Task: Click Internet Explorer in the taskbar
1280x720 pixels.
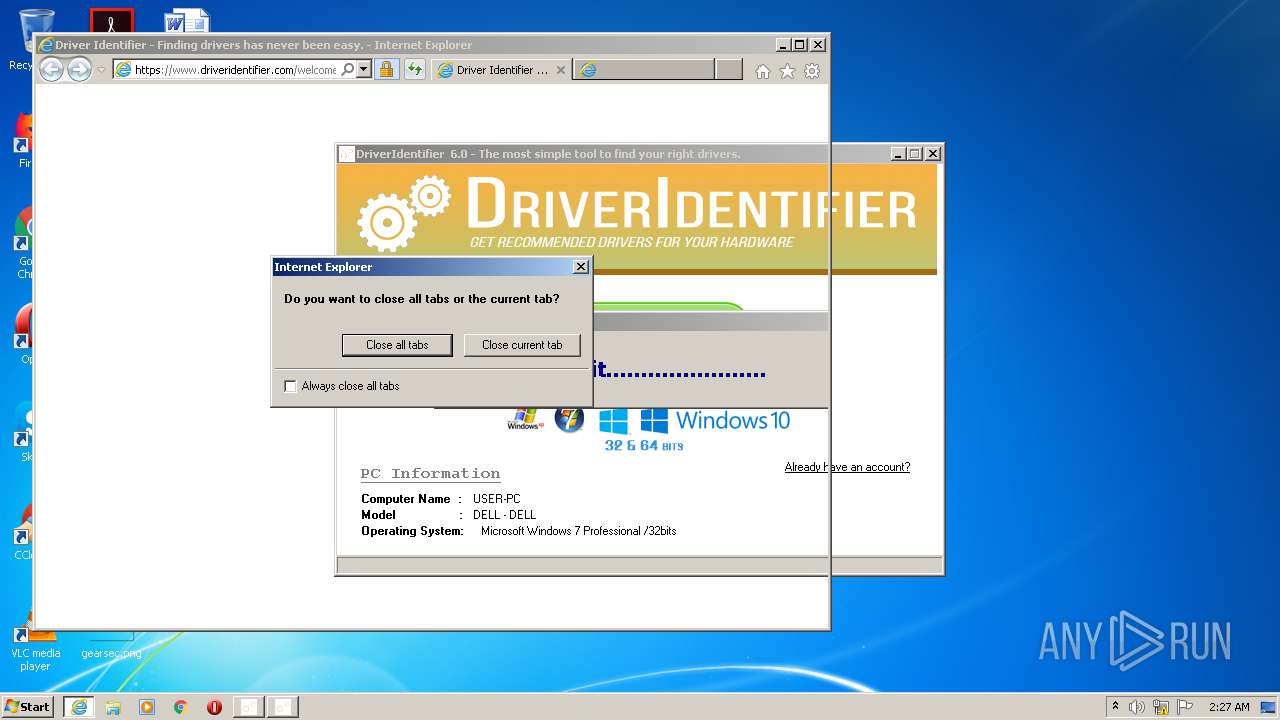Action: click(79, 707)
